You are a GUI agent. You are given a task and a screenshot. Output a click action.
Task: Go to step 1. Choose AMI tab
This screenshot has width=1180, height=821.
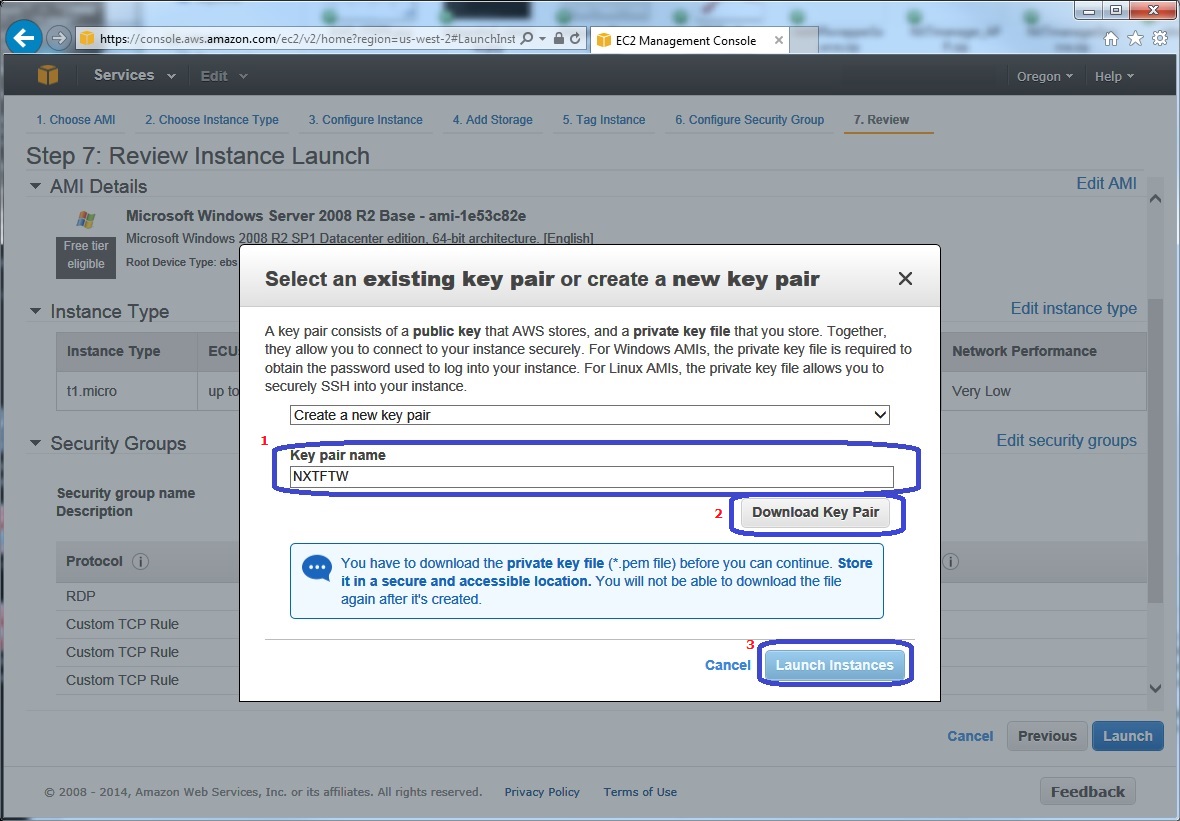click(x=75, y=120)
